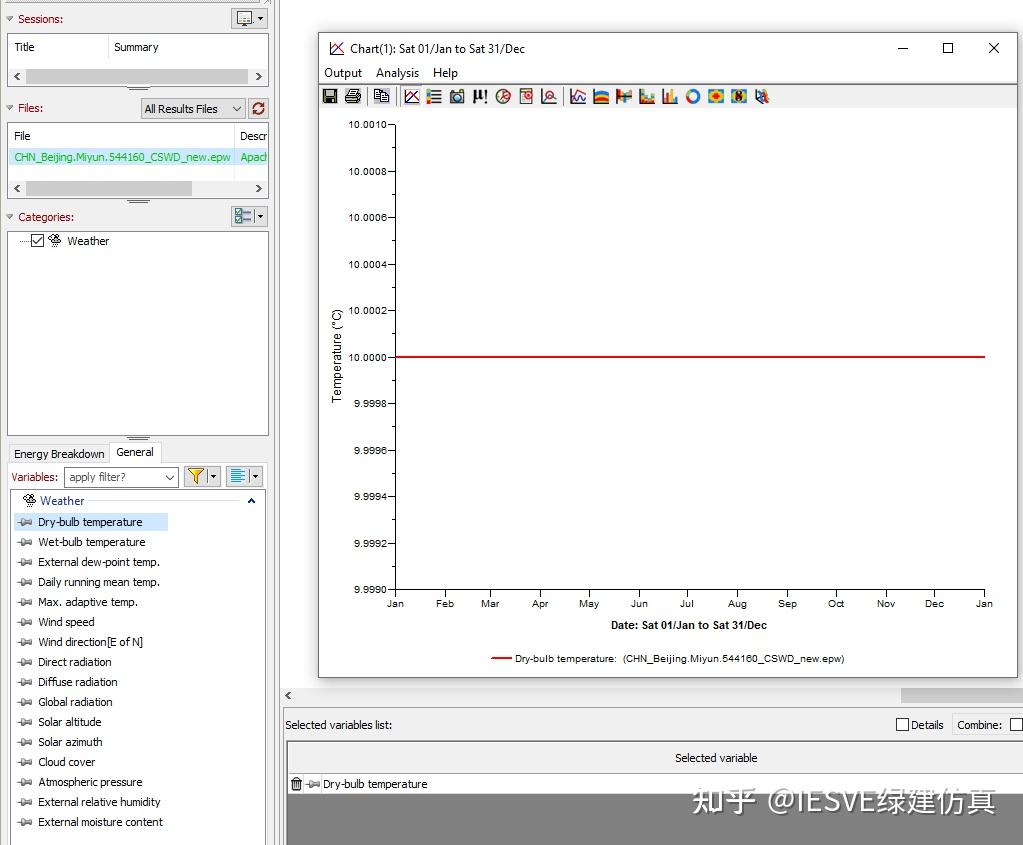
Task: Select the stacked area chart icon
Action: point(601,97)
